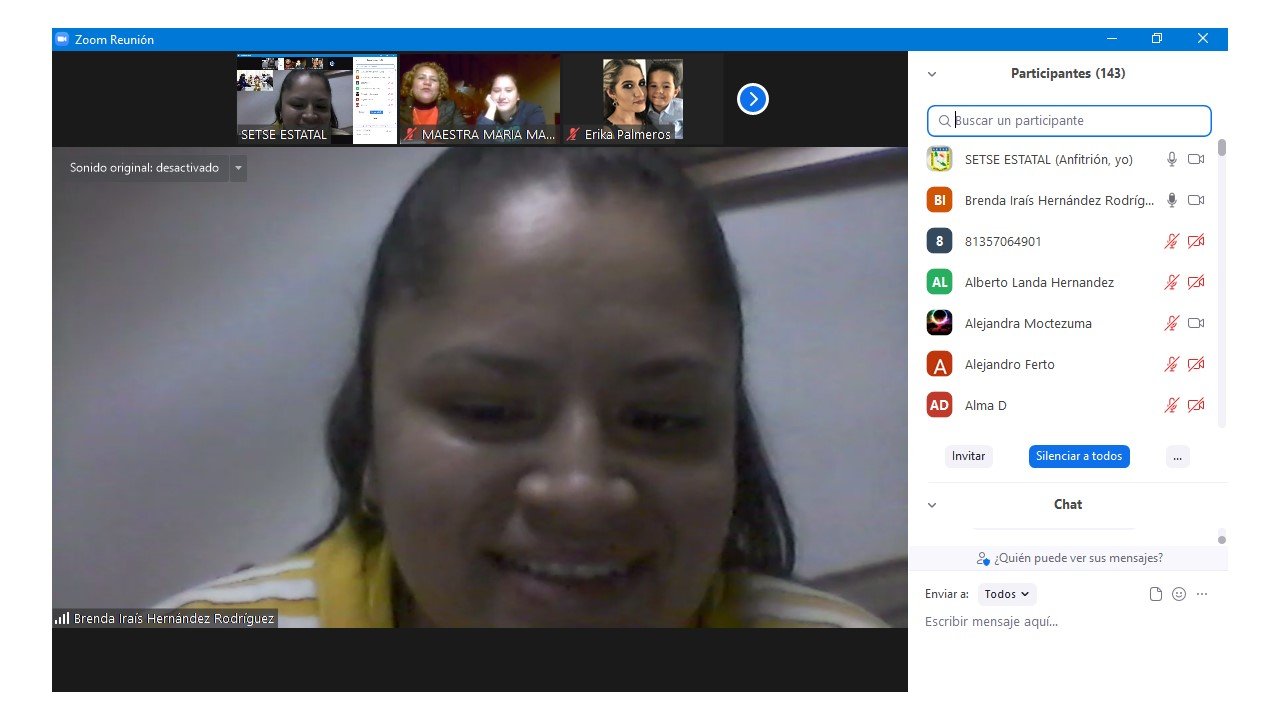The height and width of the screenshot is (720, 1280).
Task: Click the signal strength icon on video
Action: (x=62, y=619)
